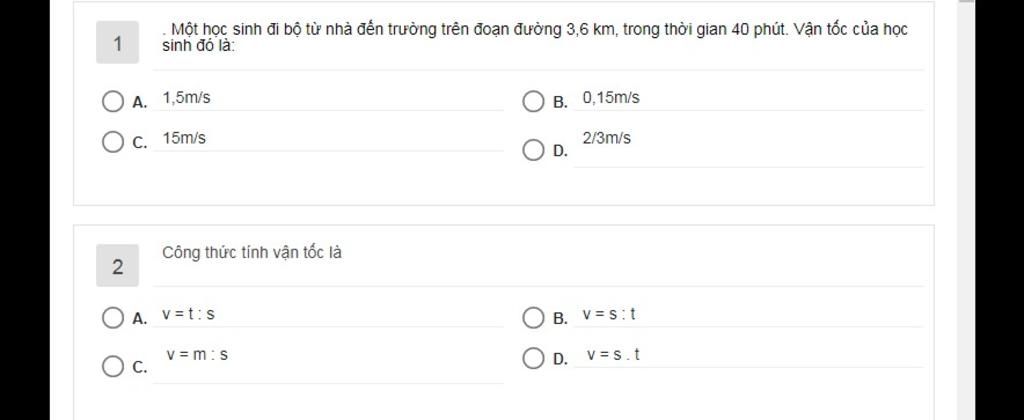This screenshot has height=420, width=1024.
Task: Select radio button A in question 1
Action: click(113, 102)
